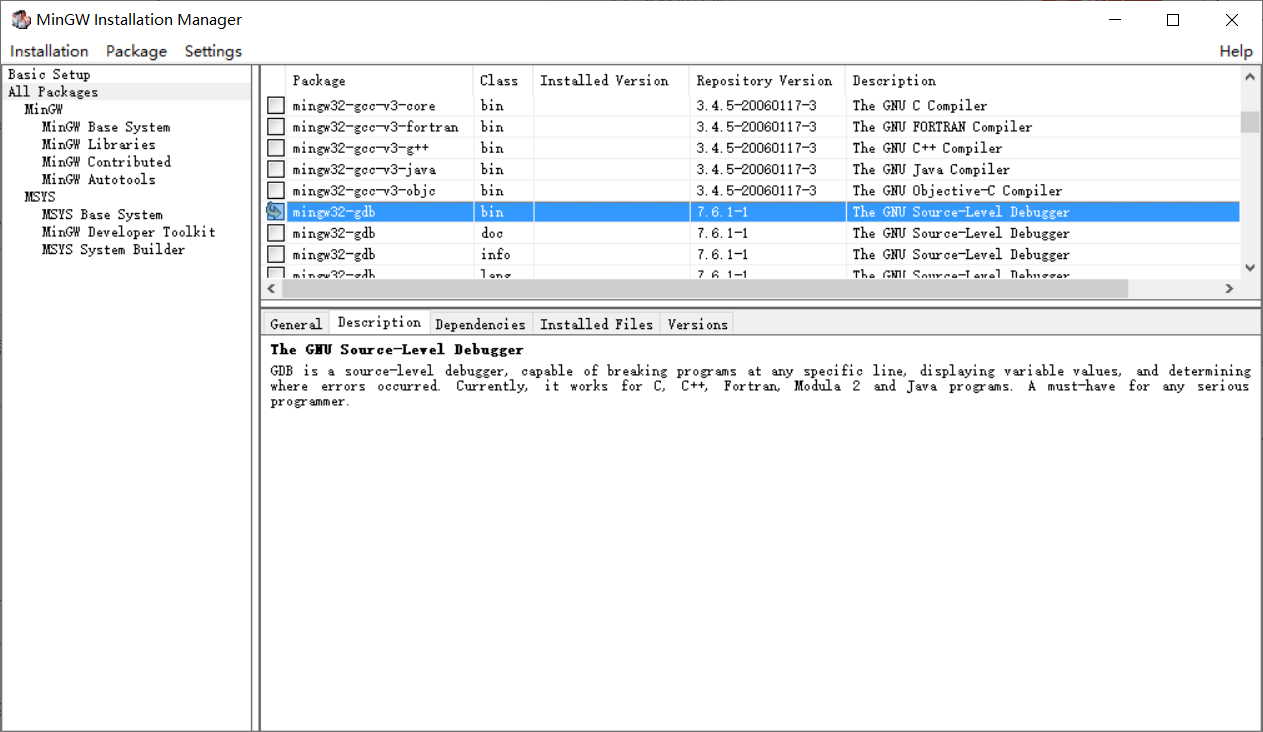Select the mingw32-gcc-v3-core package name
Viewport: 1263px width, 732px height.
tap(363, 106)
